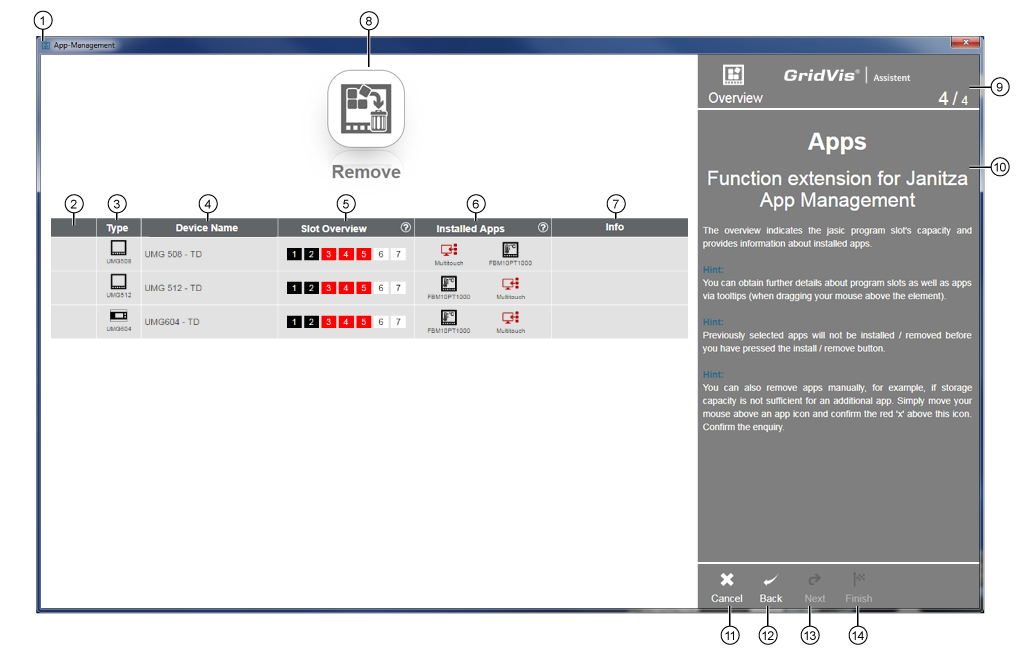Click black slot 1 in UMG 512 row

point(294,288)
